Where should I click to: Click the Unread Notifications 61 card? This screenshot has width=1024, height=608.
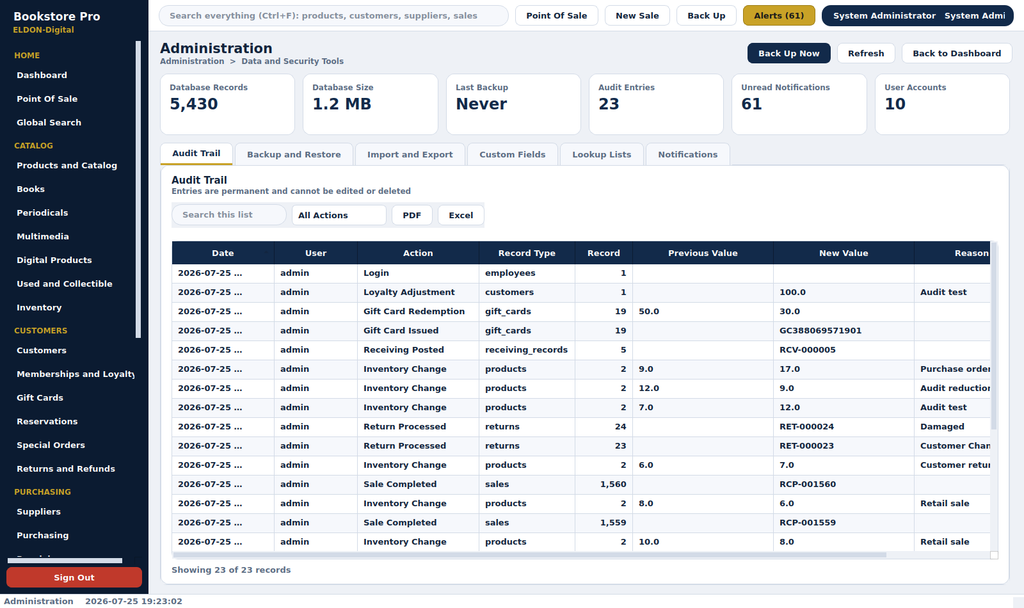pyautogui.click(x=799, y=104)
